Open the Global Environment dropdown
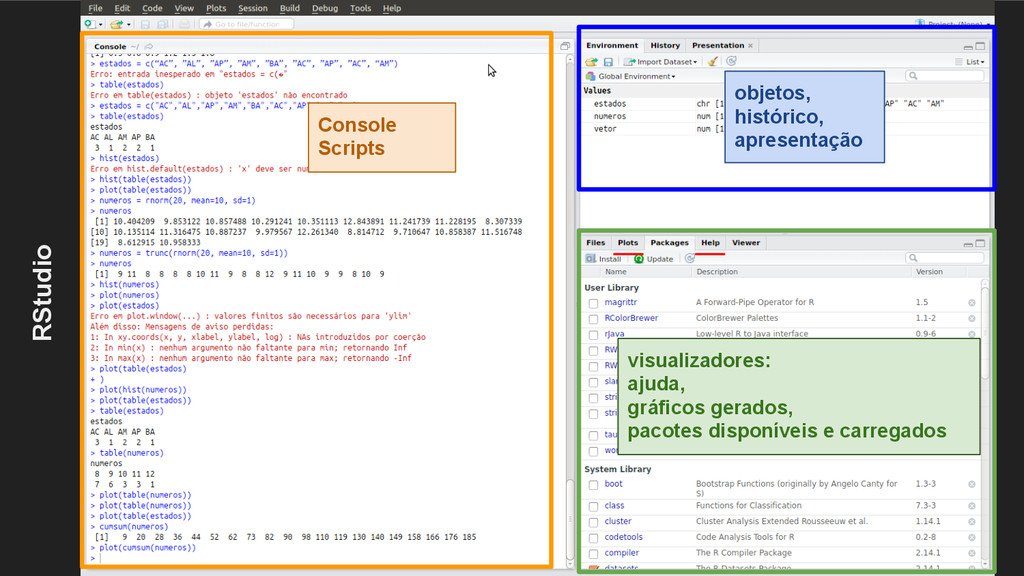Screen dimensions: 1024x576 point(632,76)
